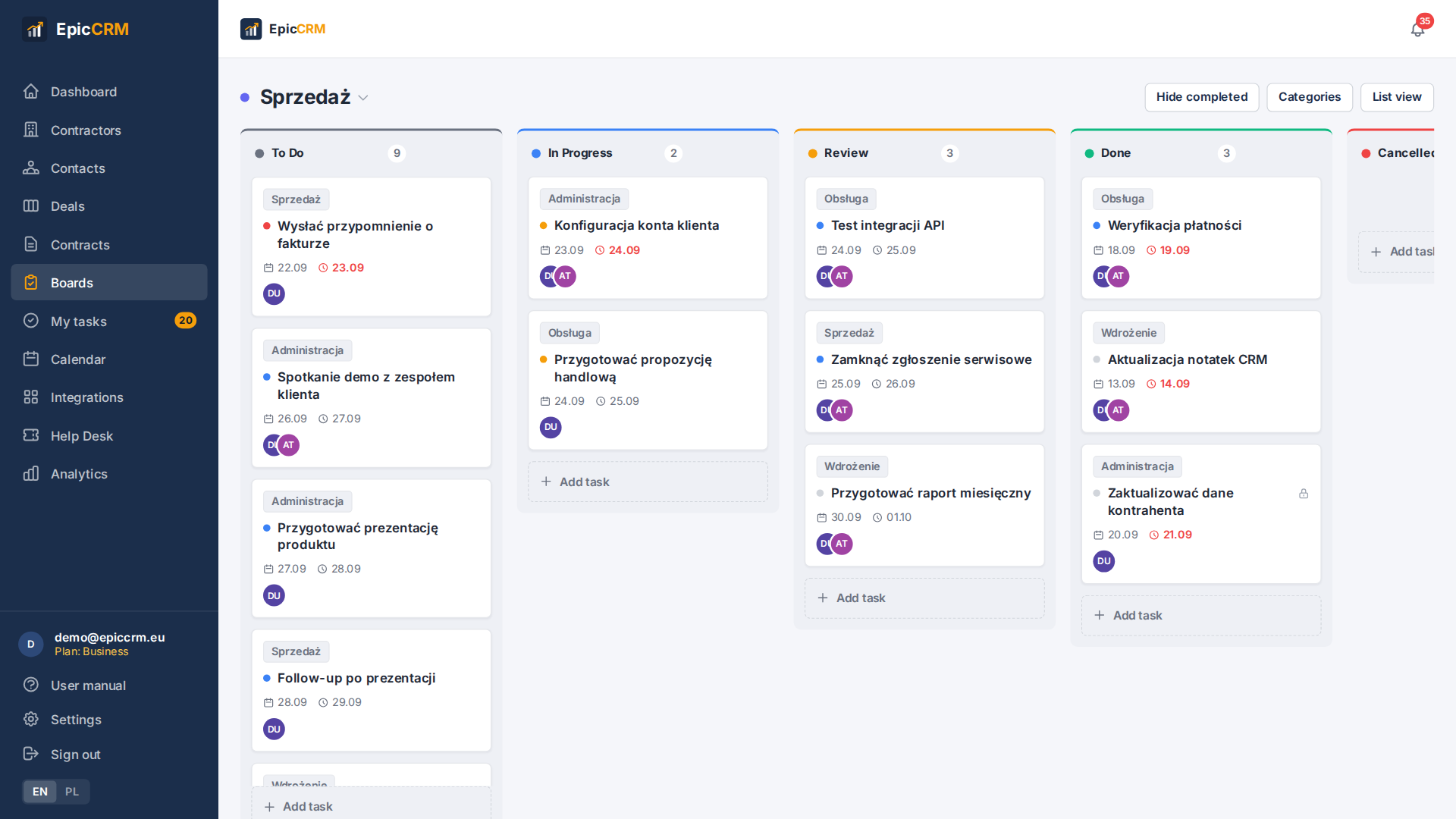Switch to List view
This screenshot has width=1456, height=819.
click(x=1397, y=97)
